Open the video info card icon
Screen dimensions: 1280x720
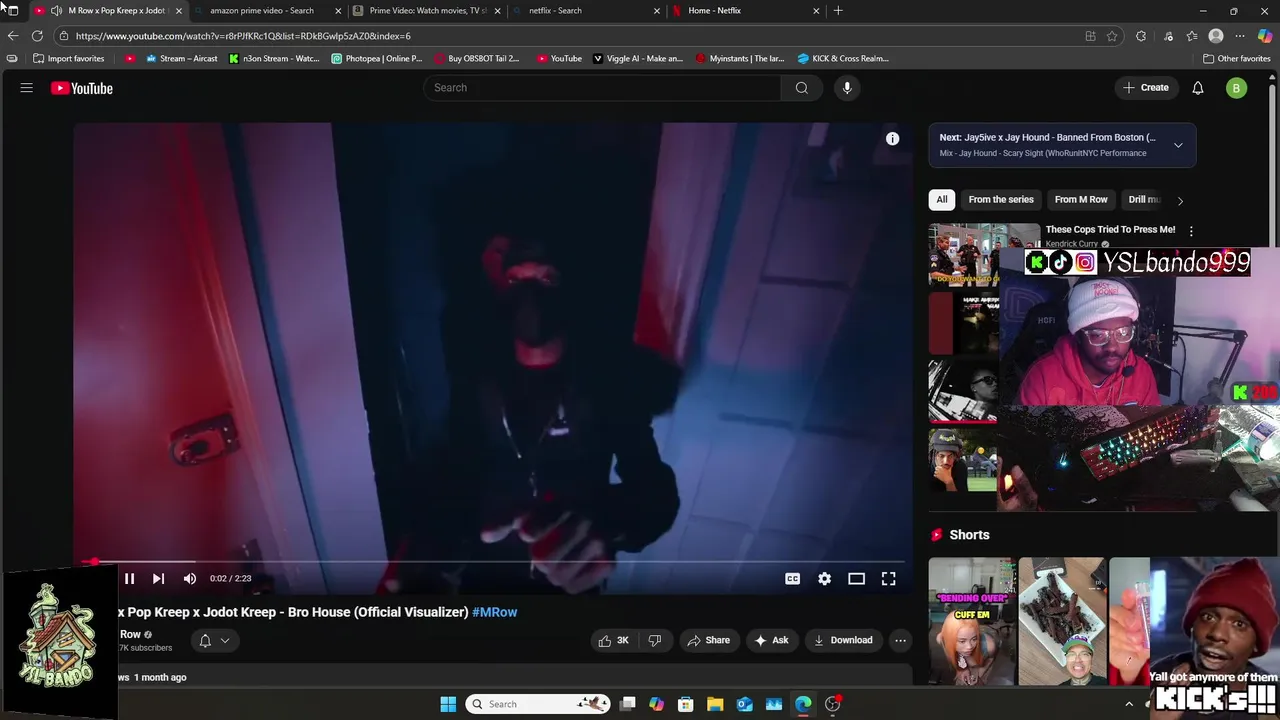892,139
